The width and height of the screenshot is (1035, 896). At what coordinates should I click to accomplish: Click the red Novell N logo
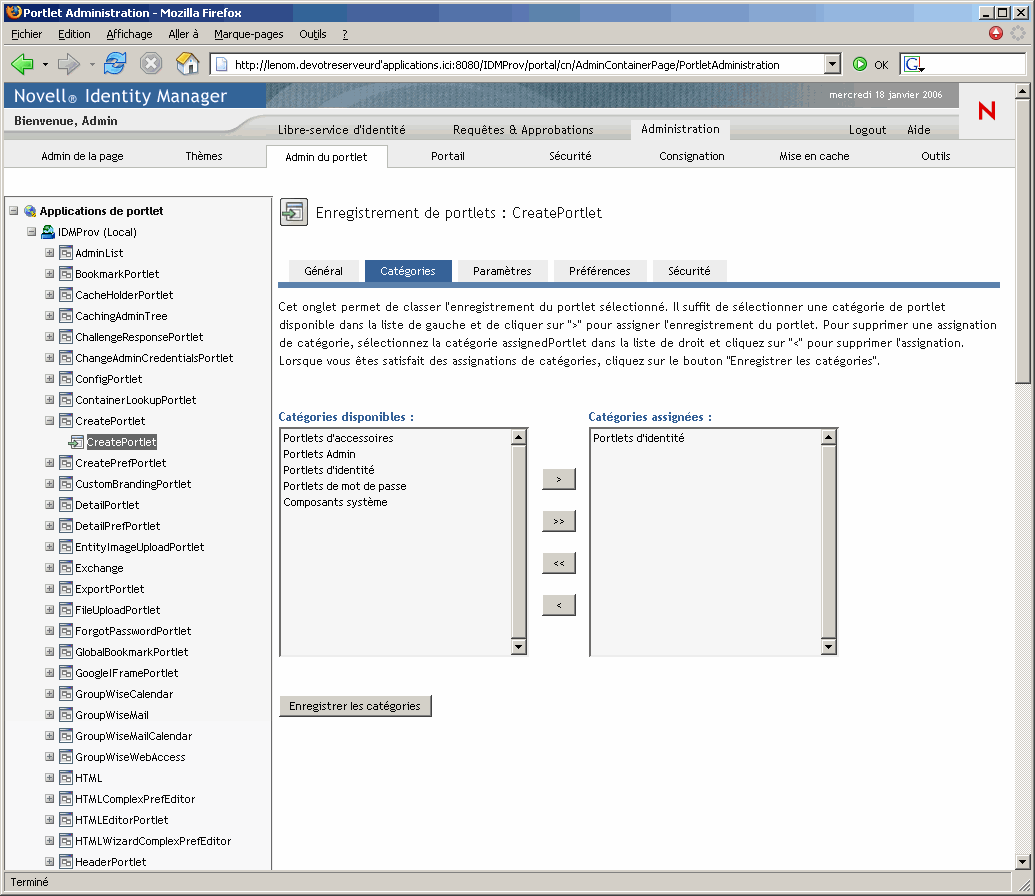[986, 110]
